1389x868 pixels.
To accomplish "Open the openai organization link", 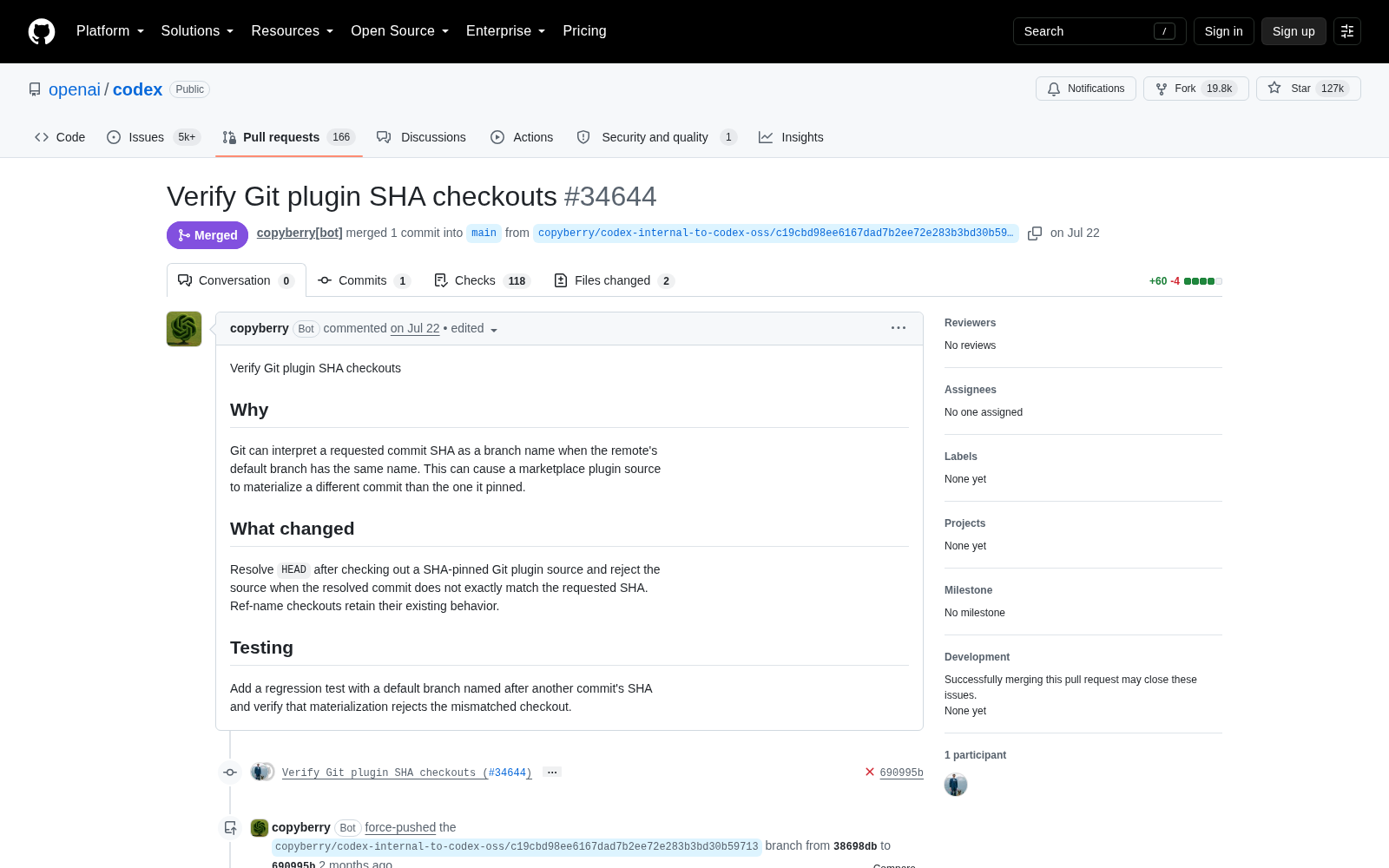I will click(x=75, y=89).
